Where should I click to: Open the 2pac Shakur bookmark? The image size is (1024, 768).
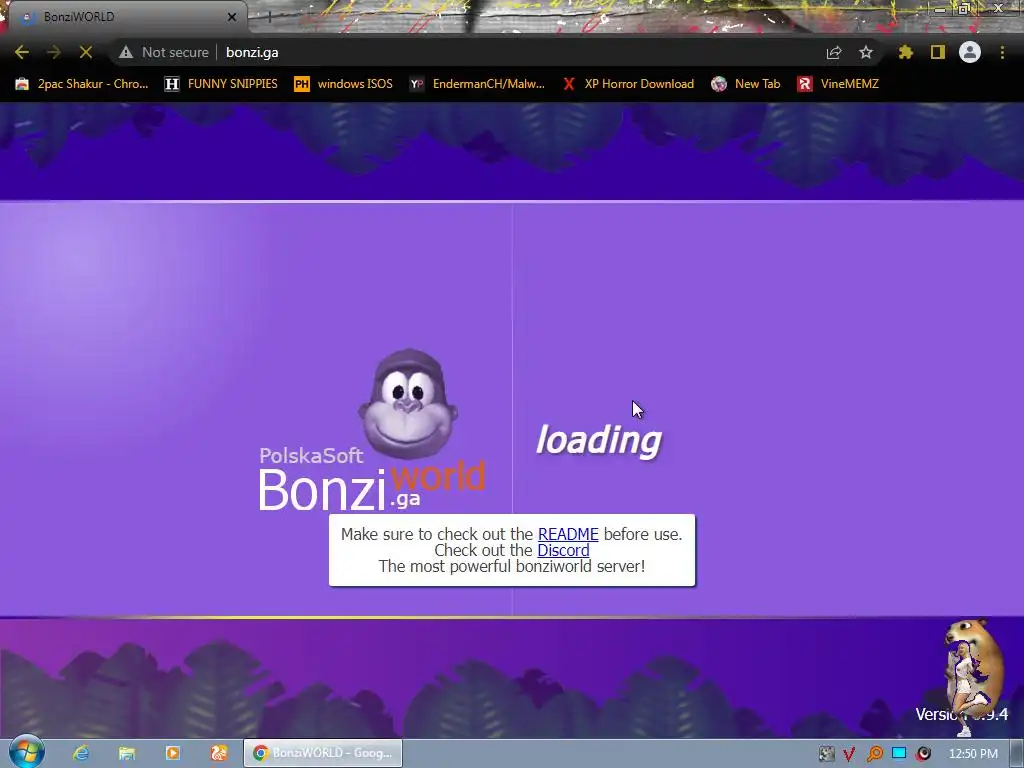[82, 84]
